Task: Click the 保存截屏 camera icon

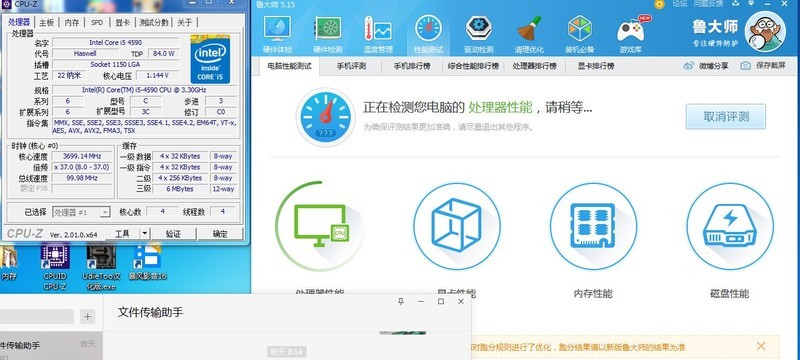Action: 746,66
